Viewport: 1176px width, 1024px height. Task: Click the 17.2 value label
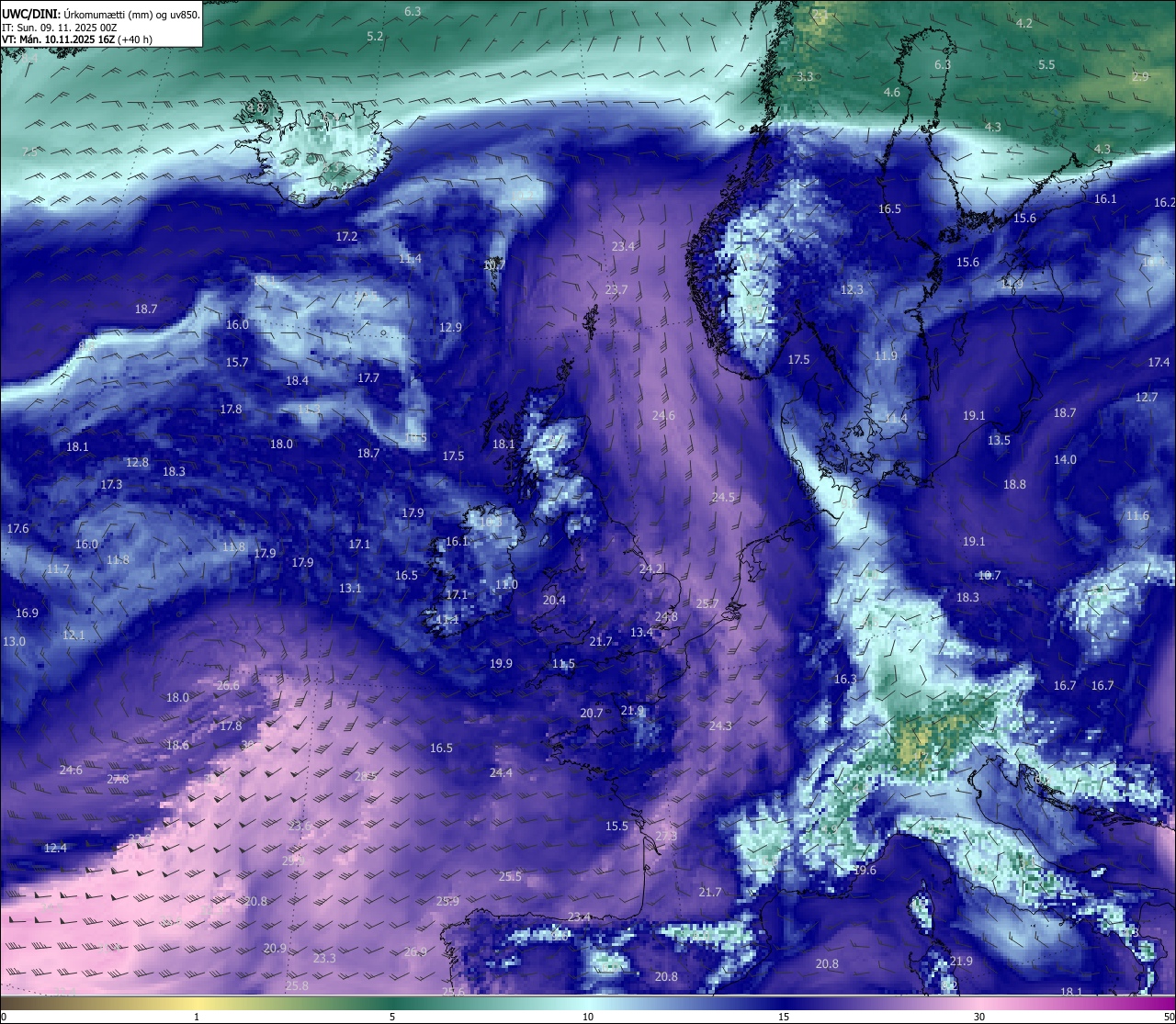point(346,236)
